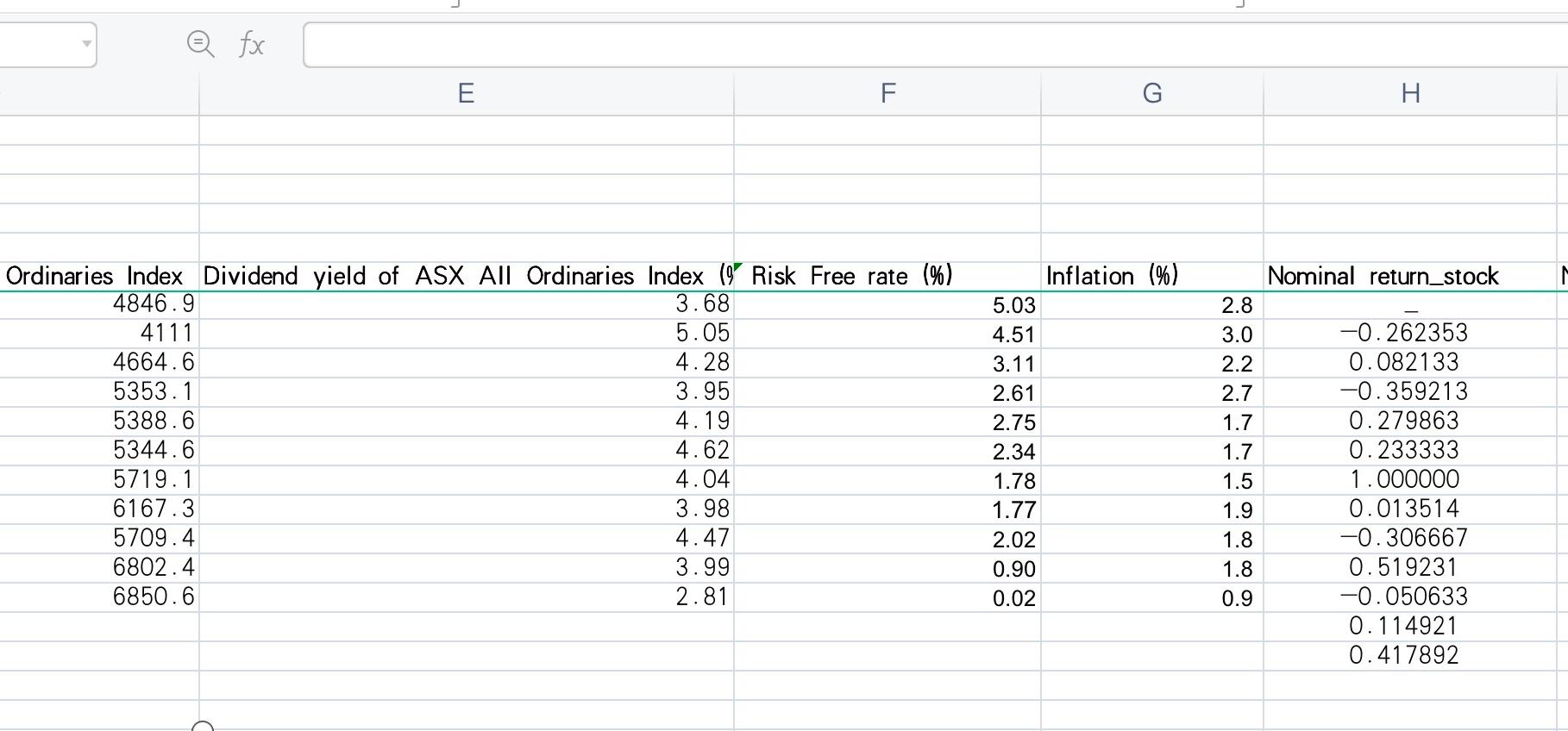Select risk free rate cell 0.90
The image size is (1568, 731).
(887, 568)
